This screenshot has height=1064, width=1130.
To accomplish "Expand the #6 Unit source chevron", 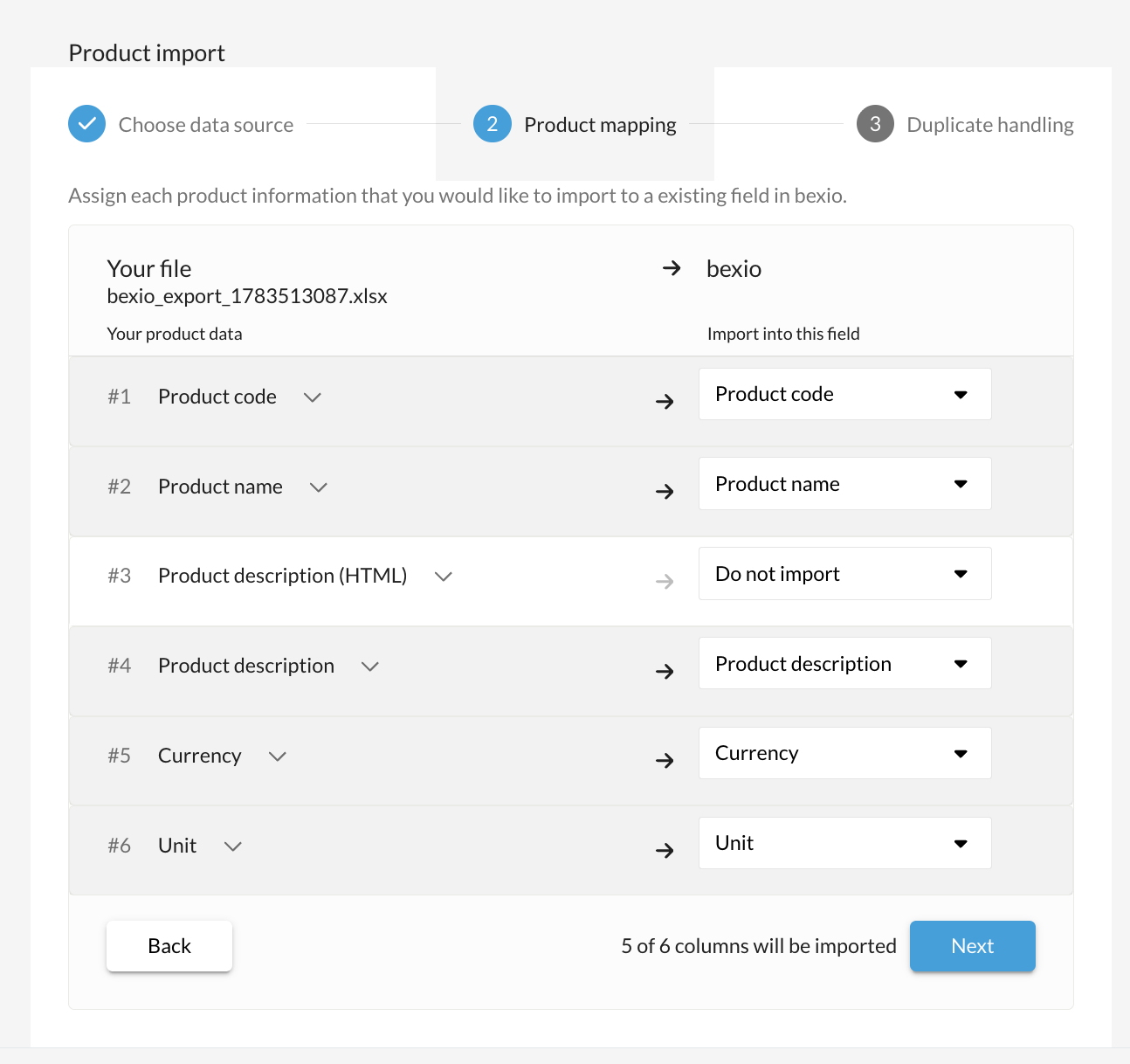I will [x=233, y=846].
